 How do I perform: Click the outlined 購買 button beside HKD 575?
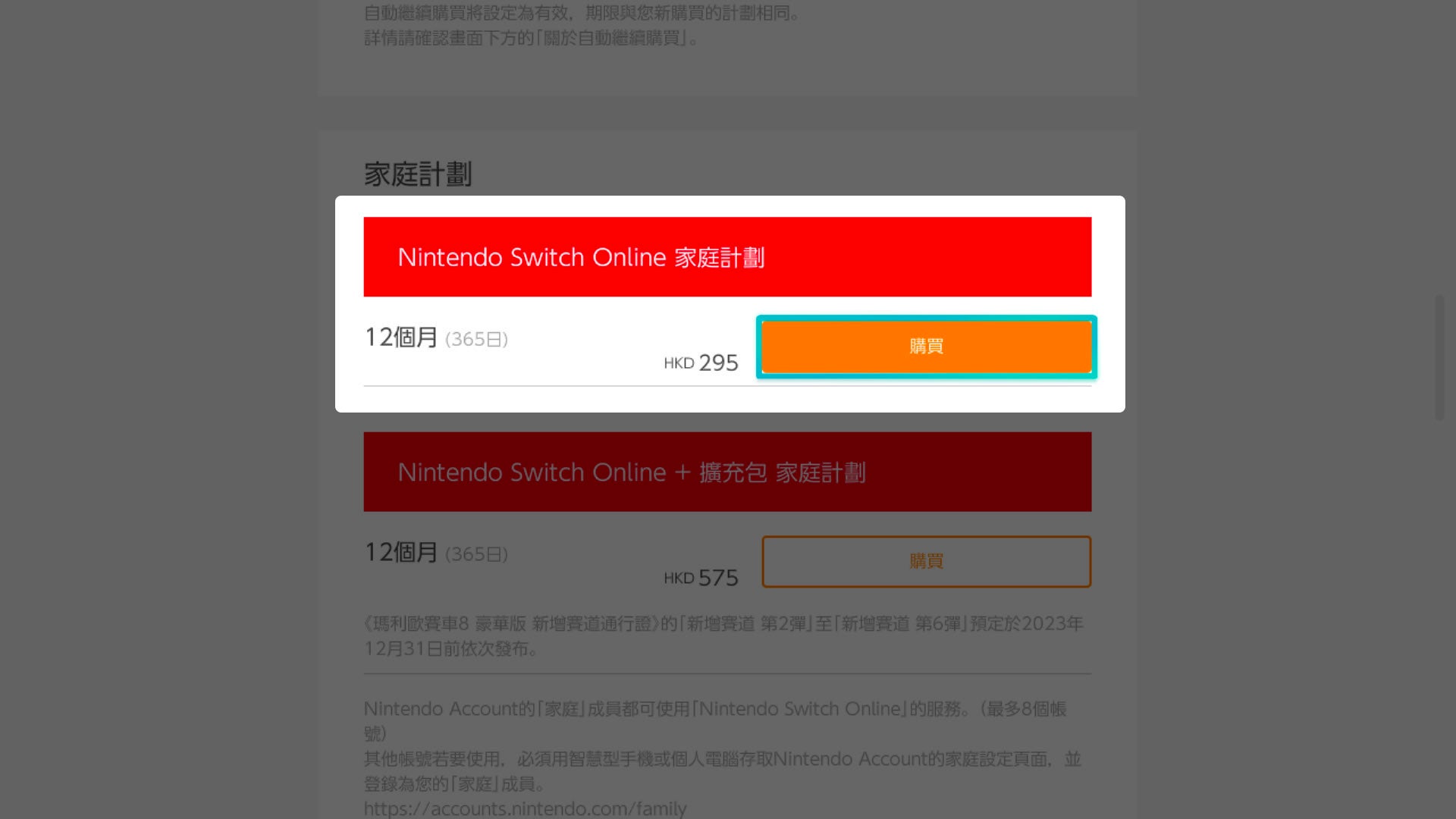click(926, 561)
